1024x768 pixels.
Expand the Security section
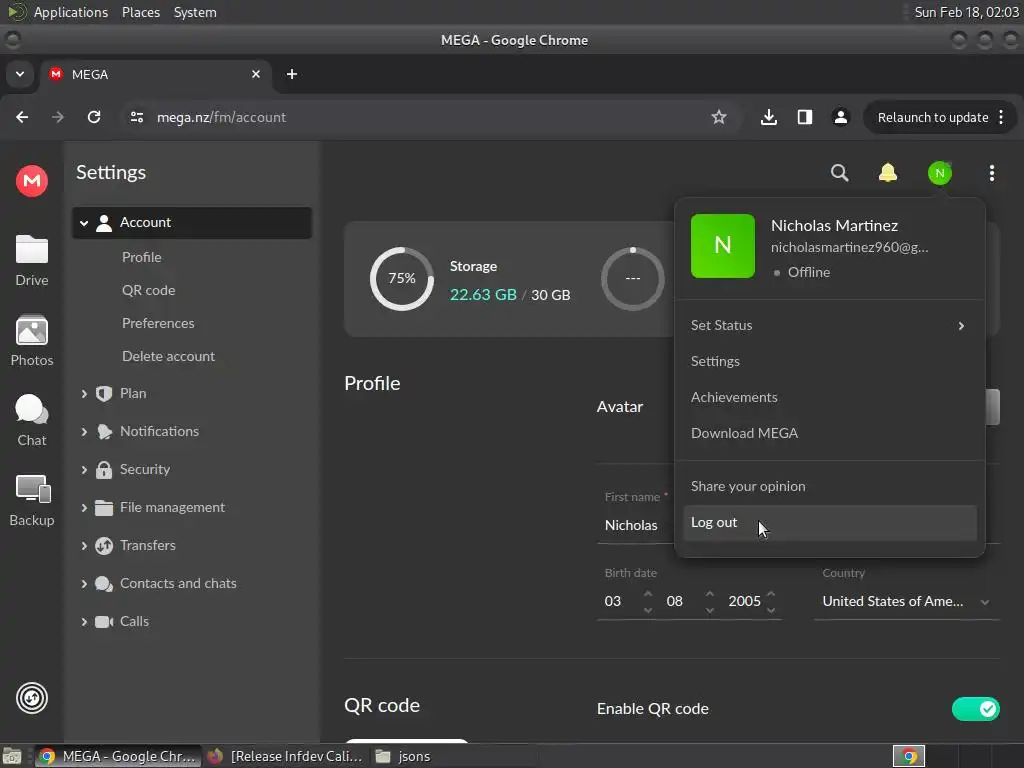point(84,470)
